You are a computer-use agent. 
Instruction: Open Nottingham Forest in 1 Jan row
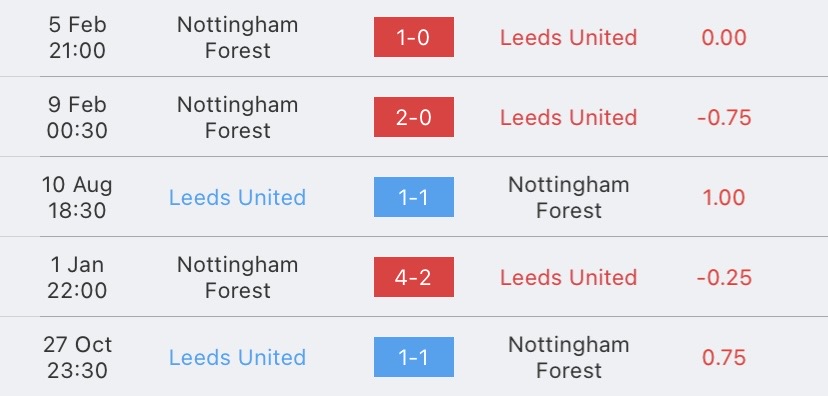[237, 277]
